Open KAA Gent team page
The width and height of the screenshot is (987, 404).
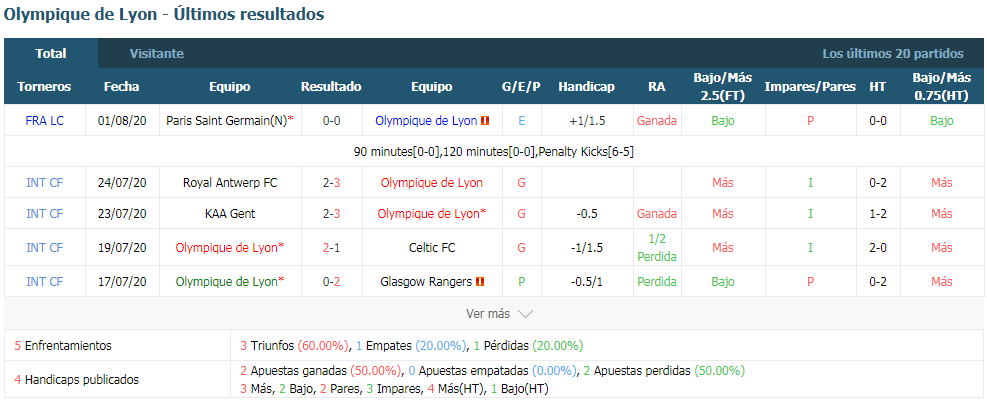pyautogui.click(x=230, y=214)
